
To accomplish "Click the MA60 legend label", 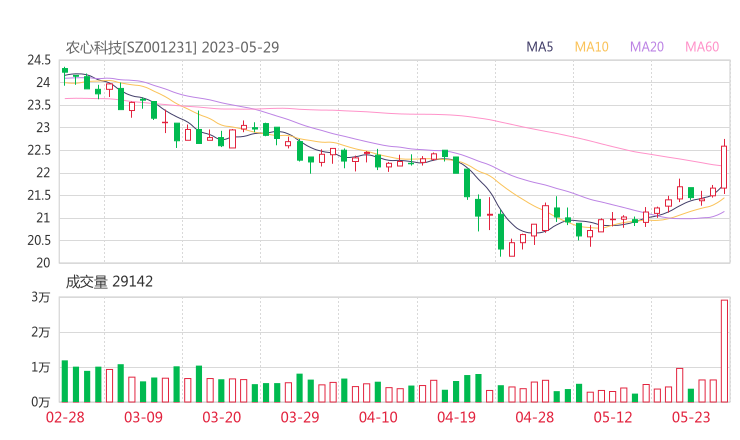I will click(702, 47).
